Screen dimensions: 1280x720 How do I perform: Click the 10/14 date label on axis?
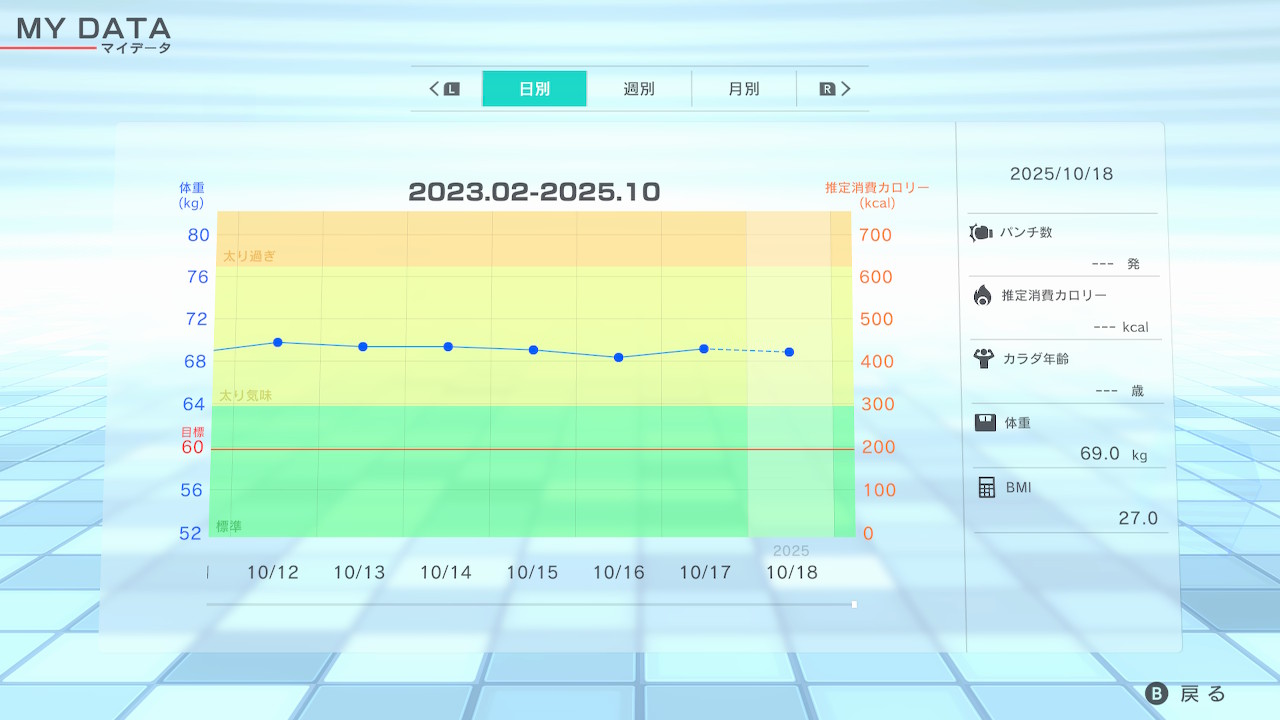click(x=445, y=573)
